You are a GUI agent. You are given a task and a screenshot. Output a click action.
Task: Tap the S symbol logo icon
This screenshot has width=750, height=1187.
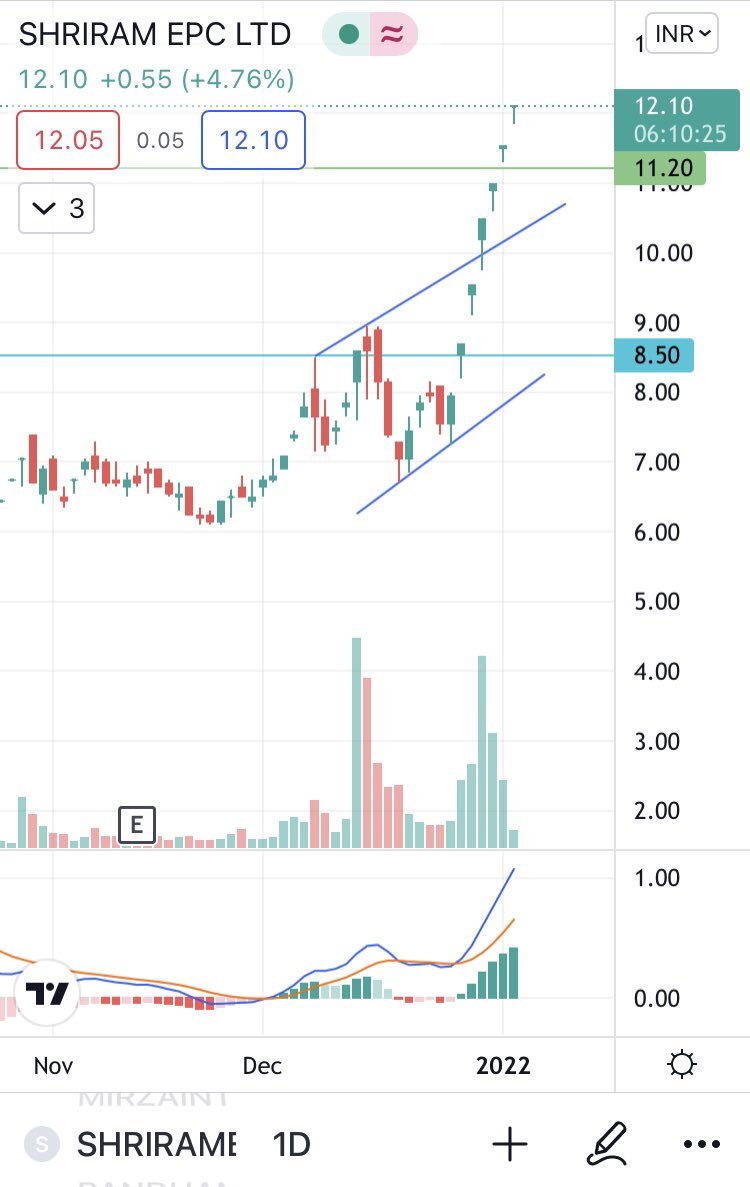(42, 1144)
